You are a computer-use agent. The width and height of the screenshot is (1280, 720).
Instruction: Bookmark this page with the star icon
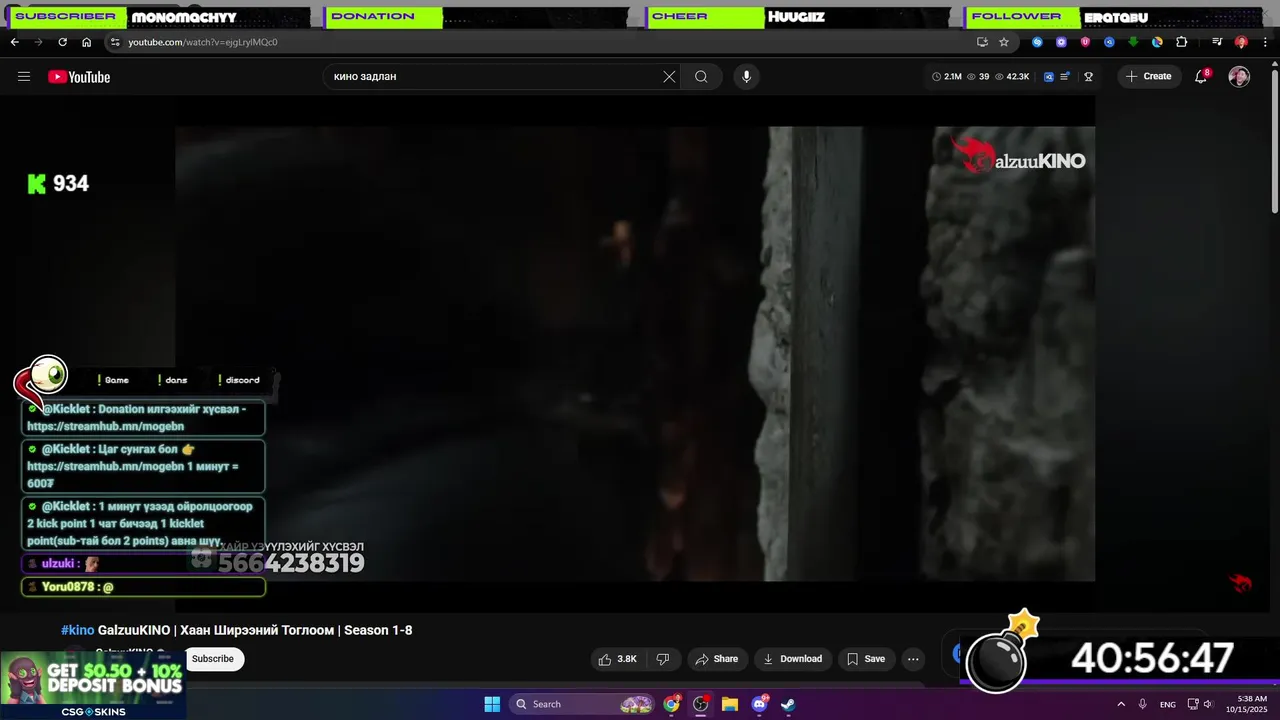point(1004,42)
